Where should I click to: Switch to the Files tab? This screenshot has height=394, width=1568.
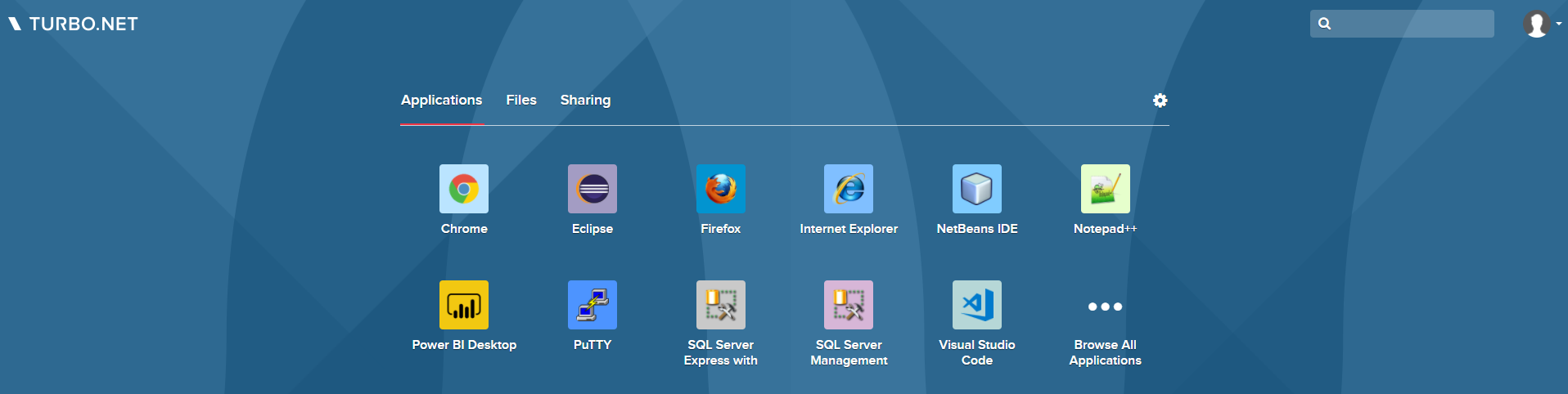[521, 100]
